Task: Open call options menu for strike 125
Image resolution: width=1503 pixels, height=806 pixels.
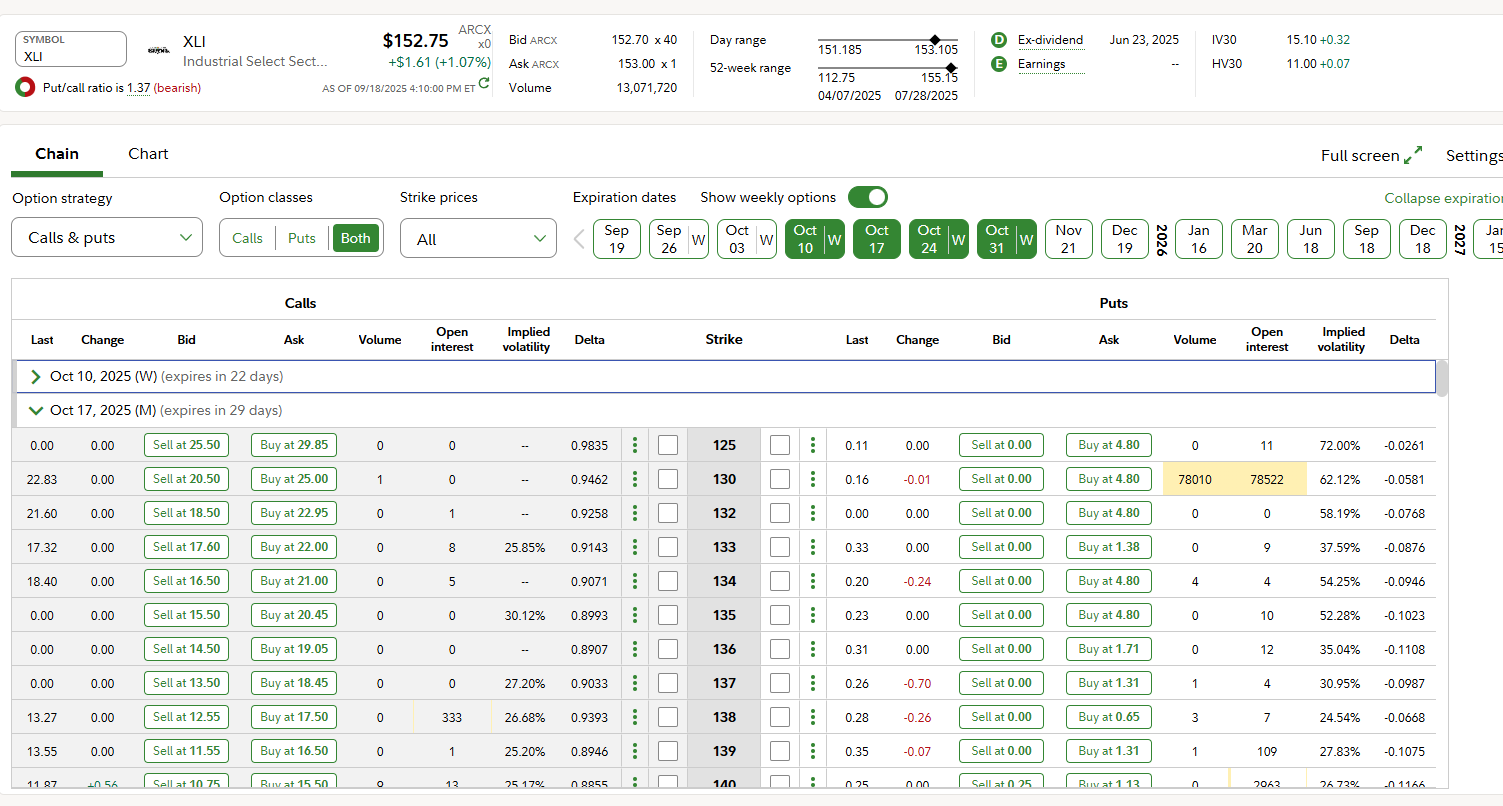Action: coord(635,445)
